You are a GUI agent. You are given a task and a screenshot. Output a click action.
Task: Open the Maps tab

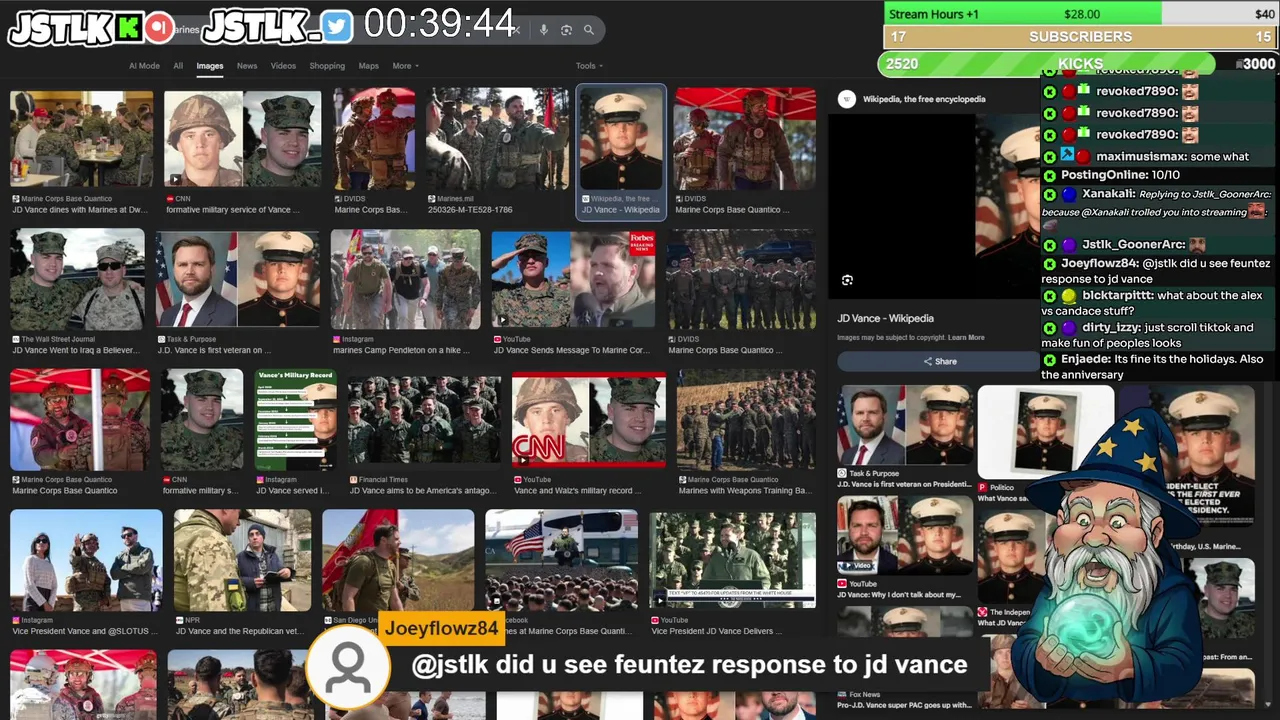[368, 66]
